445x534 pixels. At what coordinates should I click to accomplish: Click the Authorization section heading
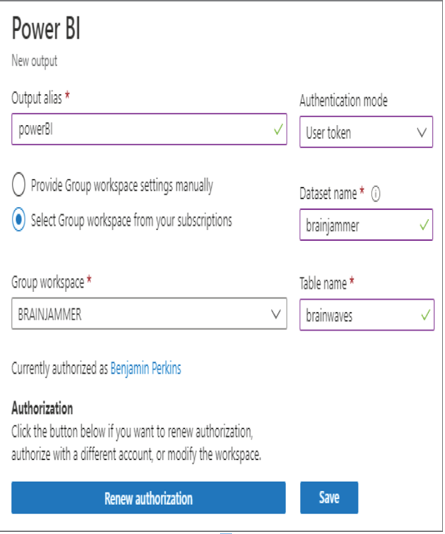(42, 408)
